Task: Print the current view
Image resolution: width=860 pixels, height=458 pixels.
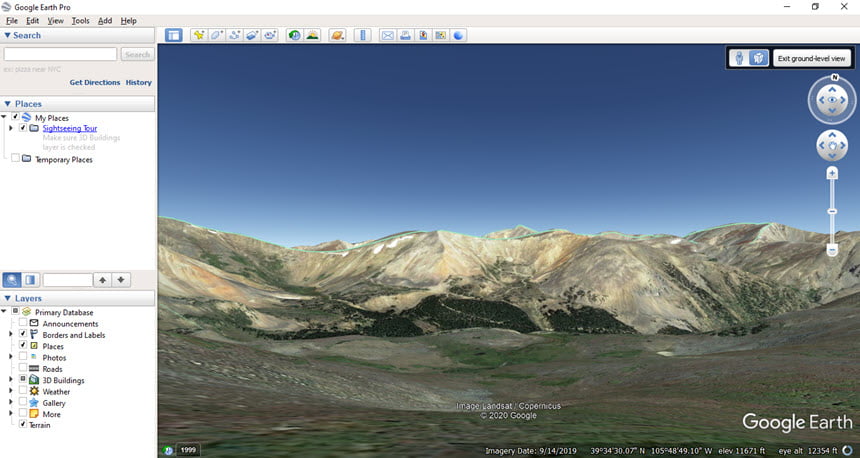Action: click(405, 36)
